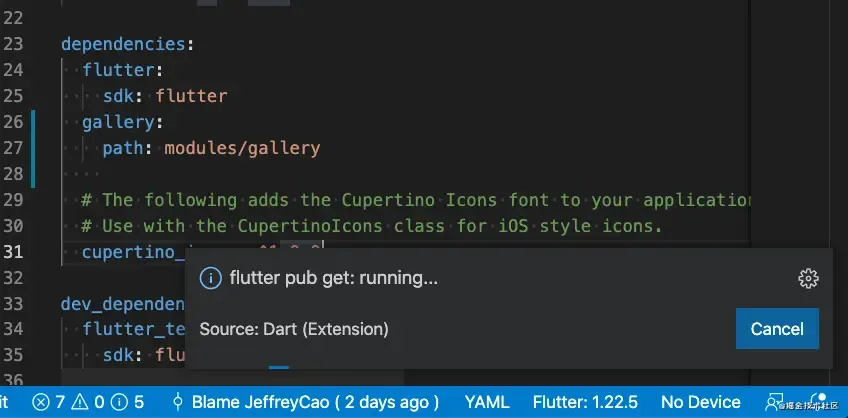Click 'Source: Dart (Extension)' text

click(294, 329)
